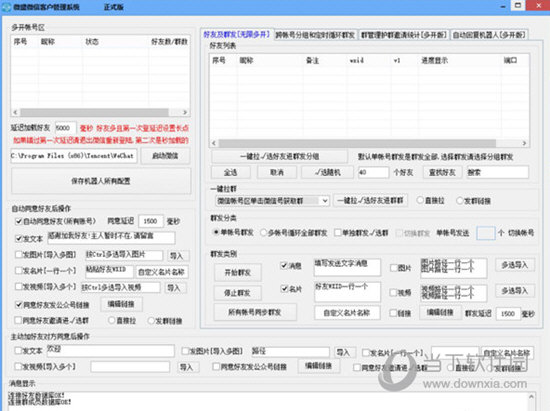Click 导入 button beside 按Ctrl多选导入图片
The width and height of the screenshot is (550, 411).
[177, 256]
